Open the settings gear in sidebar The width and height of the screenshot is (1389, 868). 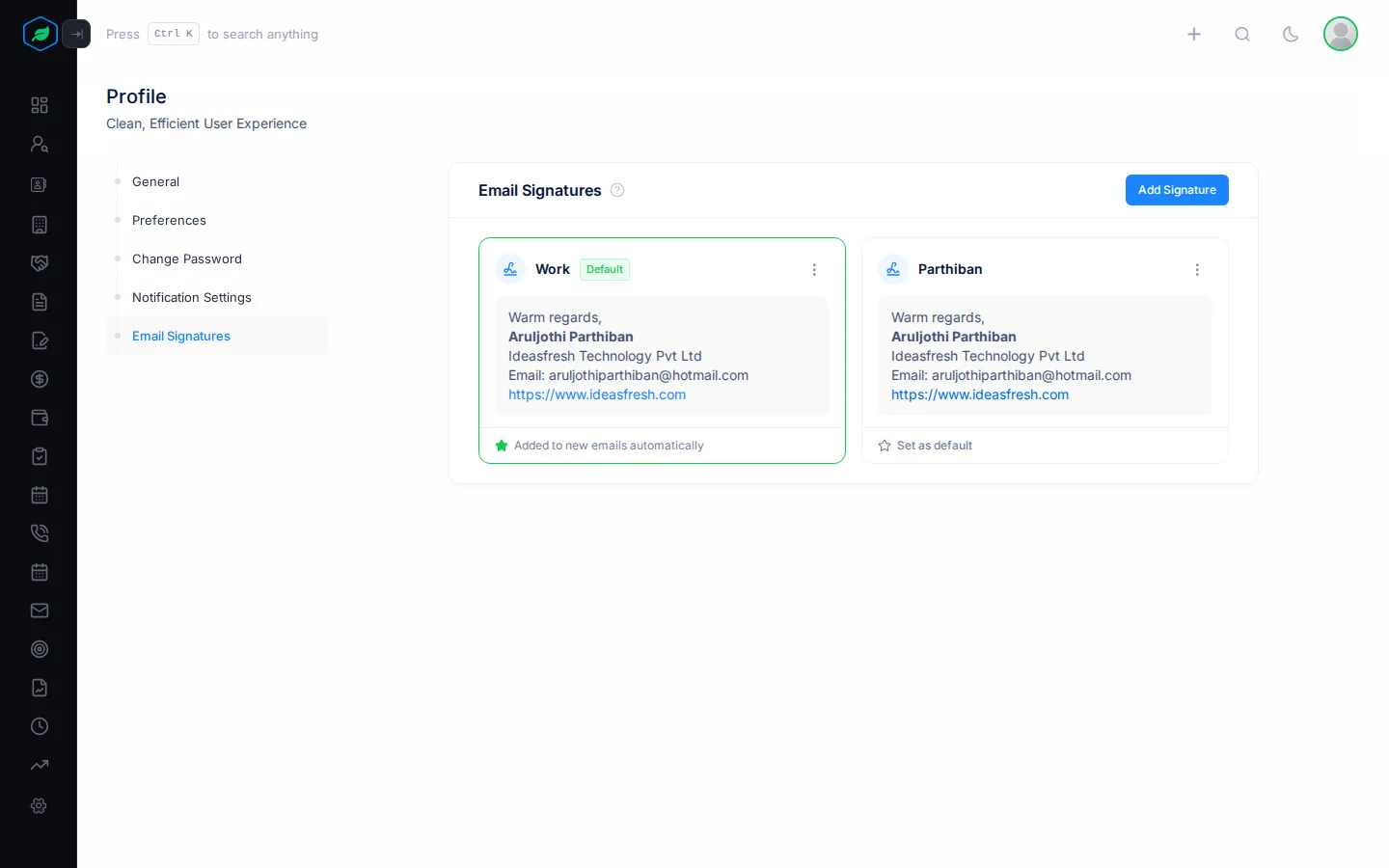(40, 805)
